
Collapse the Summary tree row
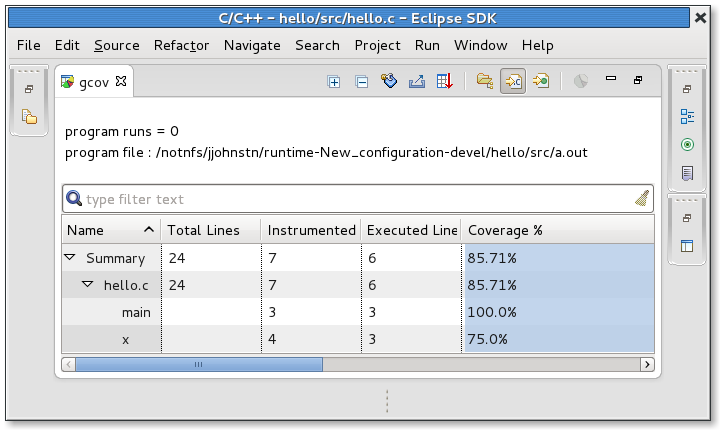pos(70,257)
